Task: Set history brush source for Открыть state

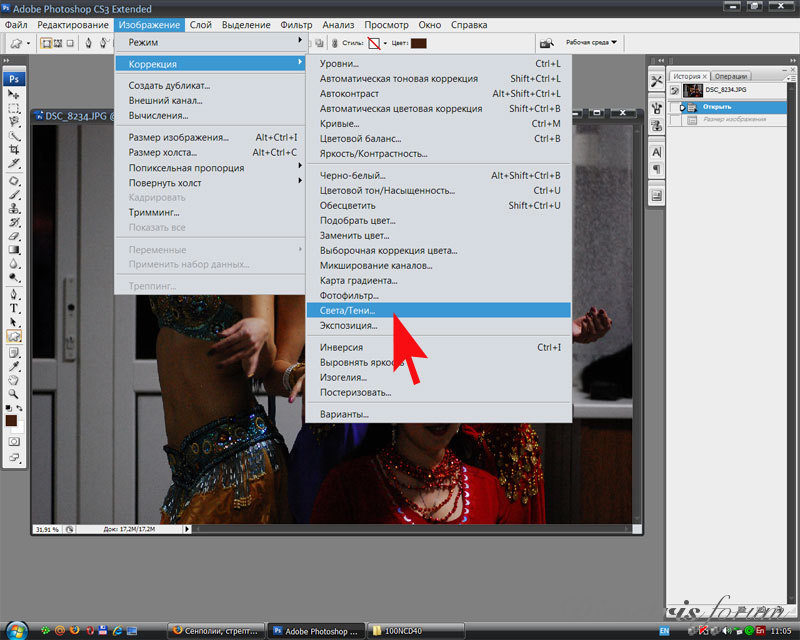Action: [x=676, y=106]
